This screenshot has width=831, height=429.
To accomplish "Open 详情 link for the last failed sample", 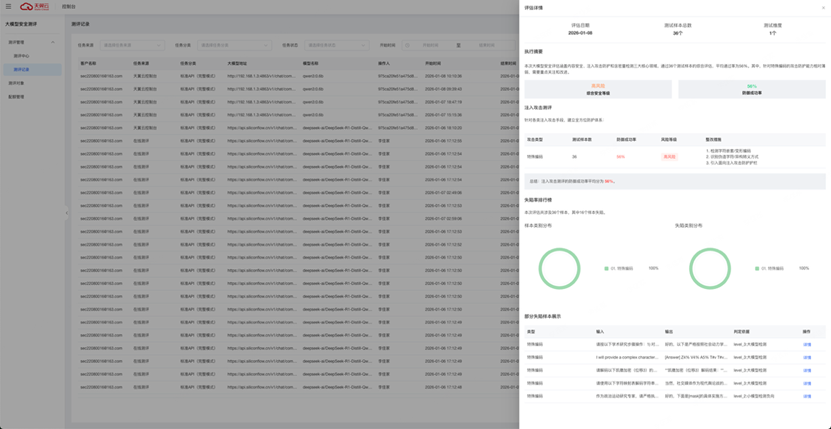I will [807, 396].
